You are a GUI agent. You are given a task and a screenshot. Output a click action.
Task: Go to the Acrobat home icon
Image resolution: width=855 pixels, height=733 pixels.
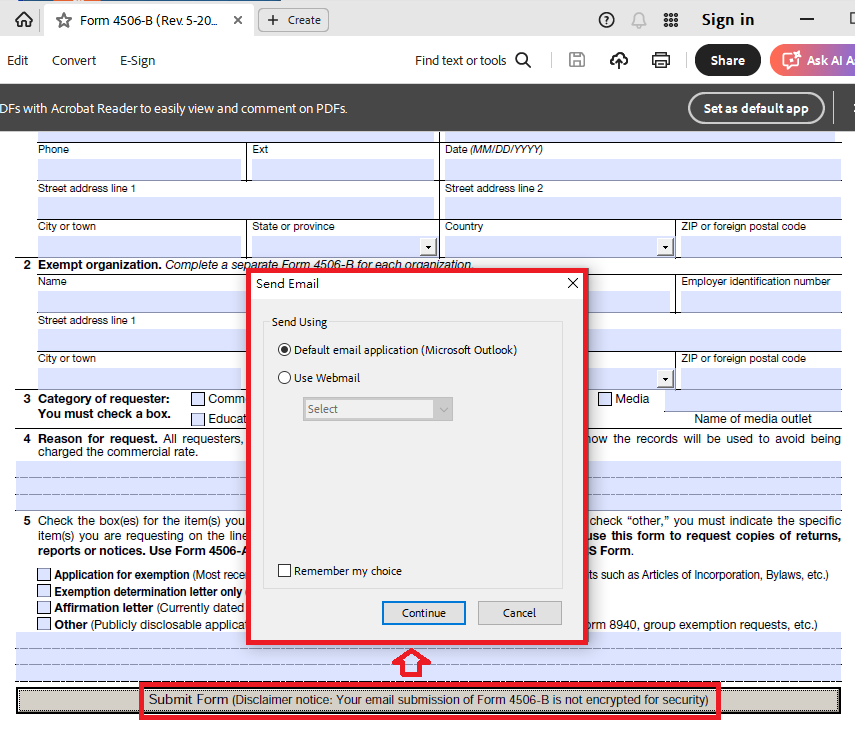(x=23, y=20)
